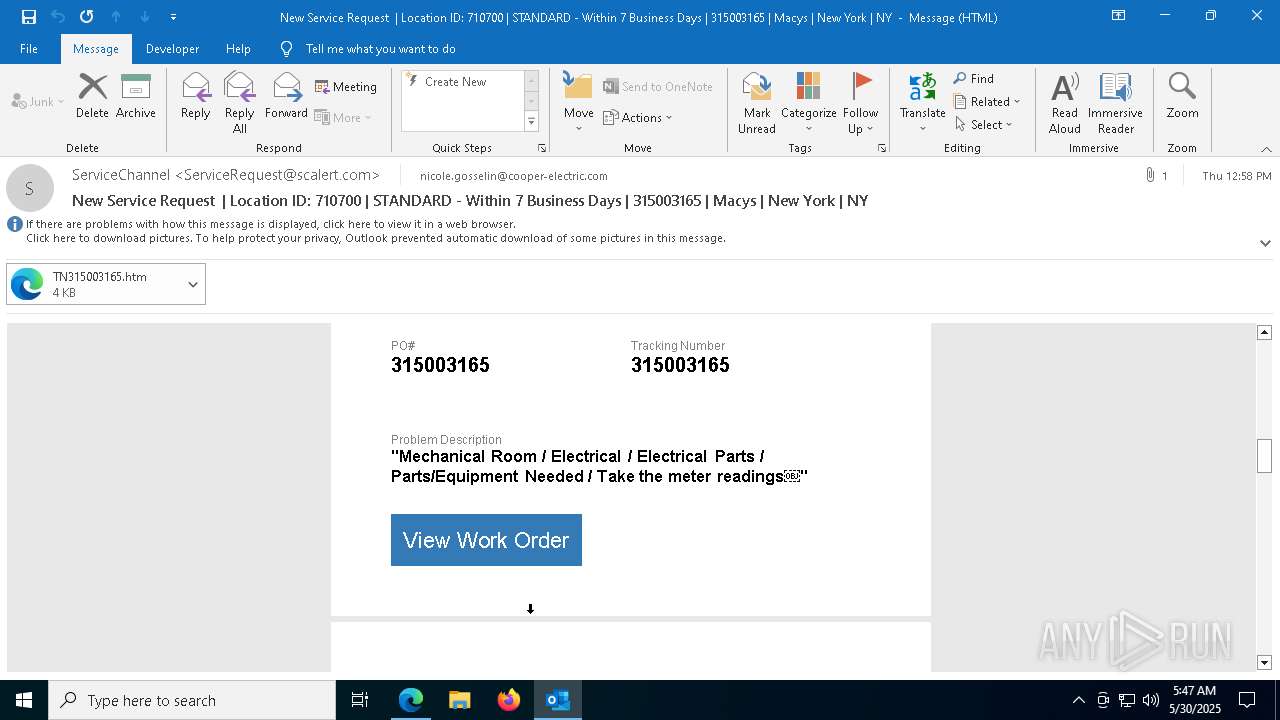Open File Explorer from the taskbar

coord(460,700)
